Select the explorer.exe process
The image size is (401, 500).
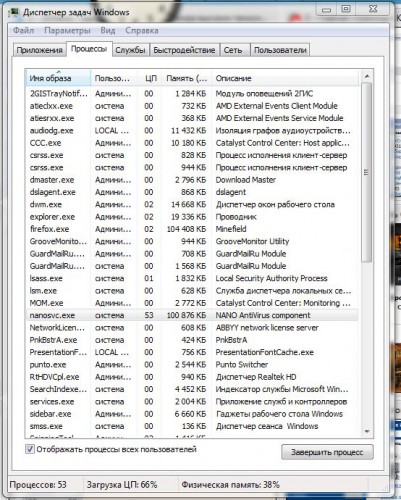[x=192, y=217]
